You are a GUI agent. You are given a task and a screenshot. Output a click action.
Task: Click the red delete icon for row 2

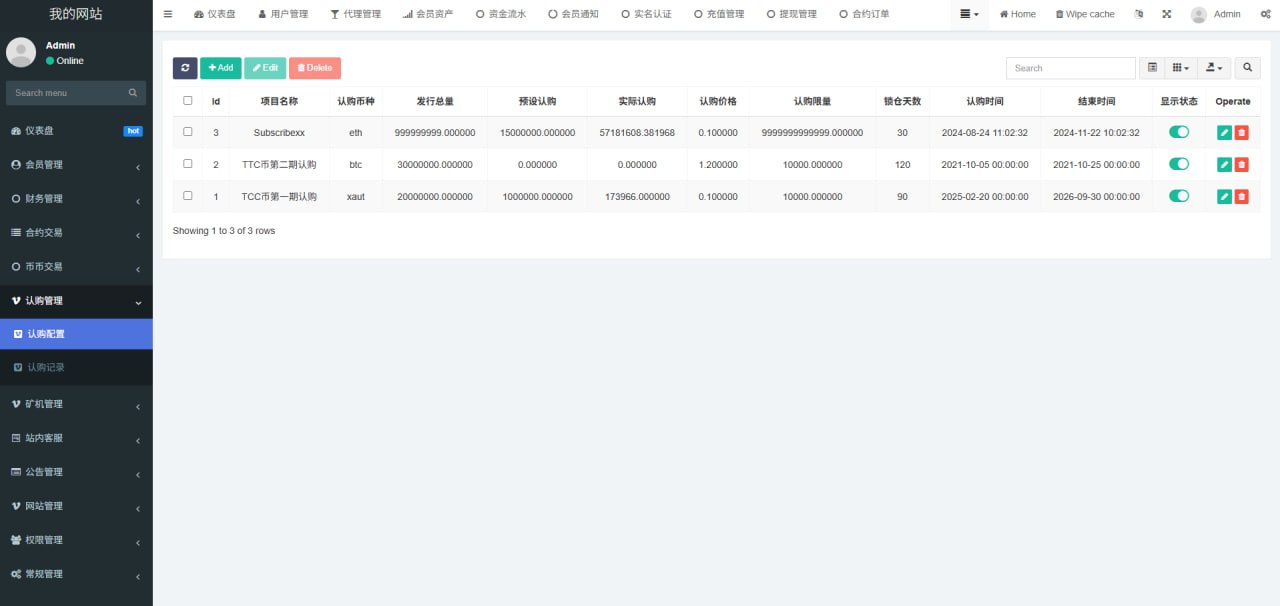click(1241, 164)
